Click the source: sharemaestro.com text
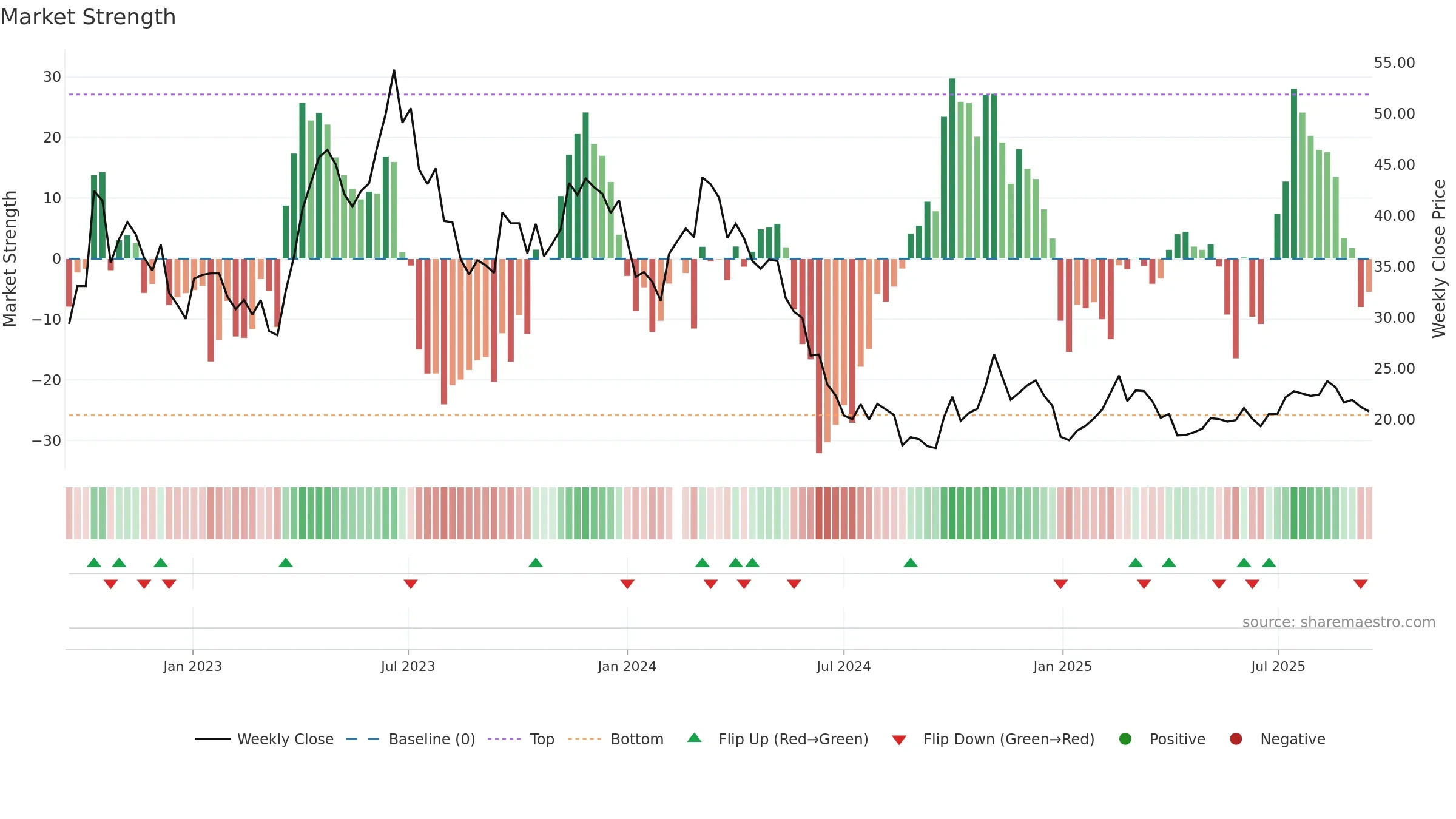The height and width of the screenshot is (819, 1456). pyautogui.click(x=1339, y=622)
